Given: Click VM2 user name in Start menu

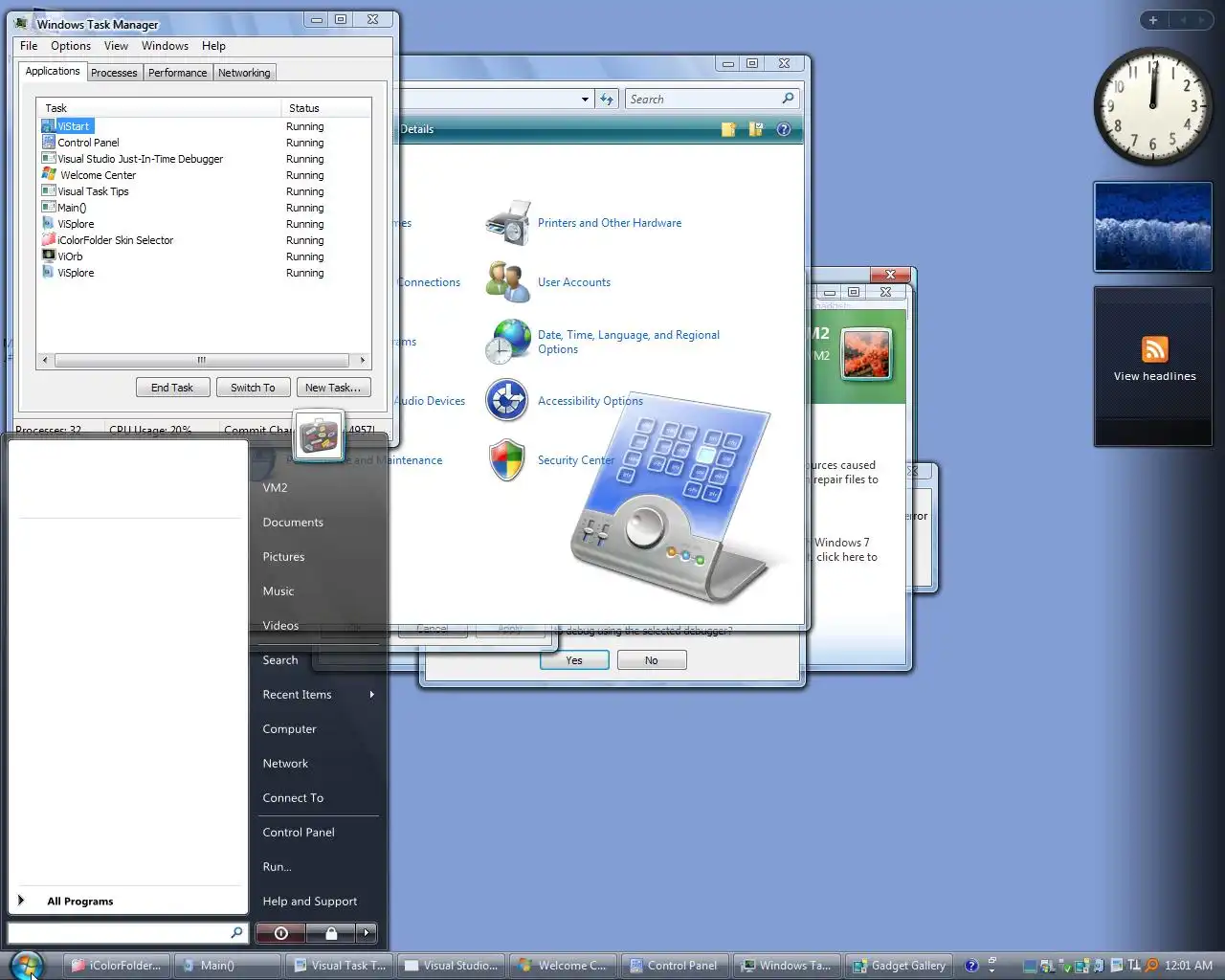Looking at the screenshot, I should (275, 488).
